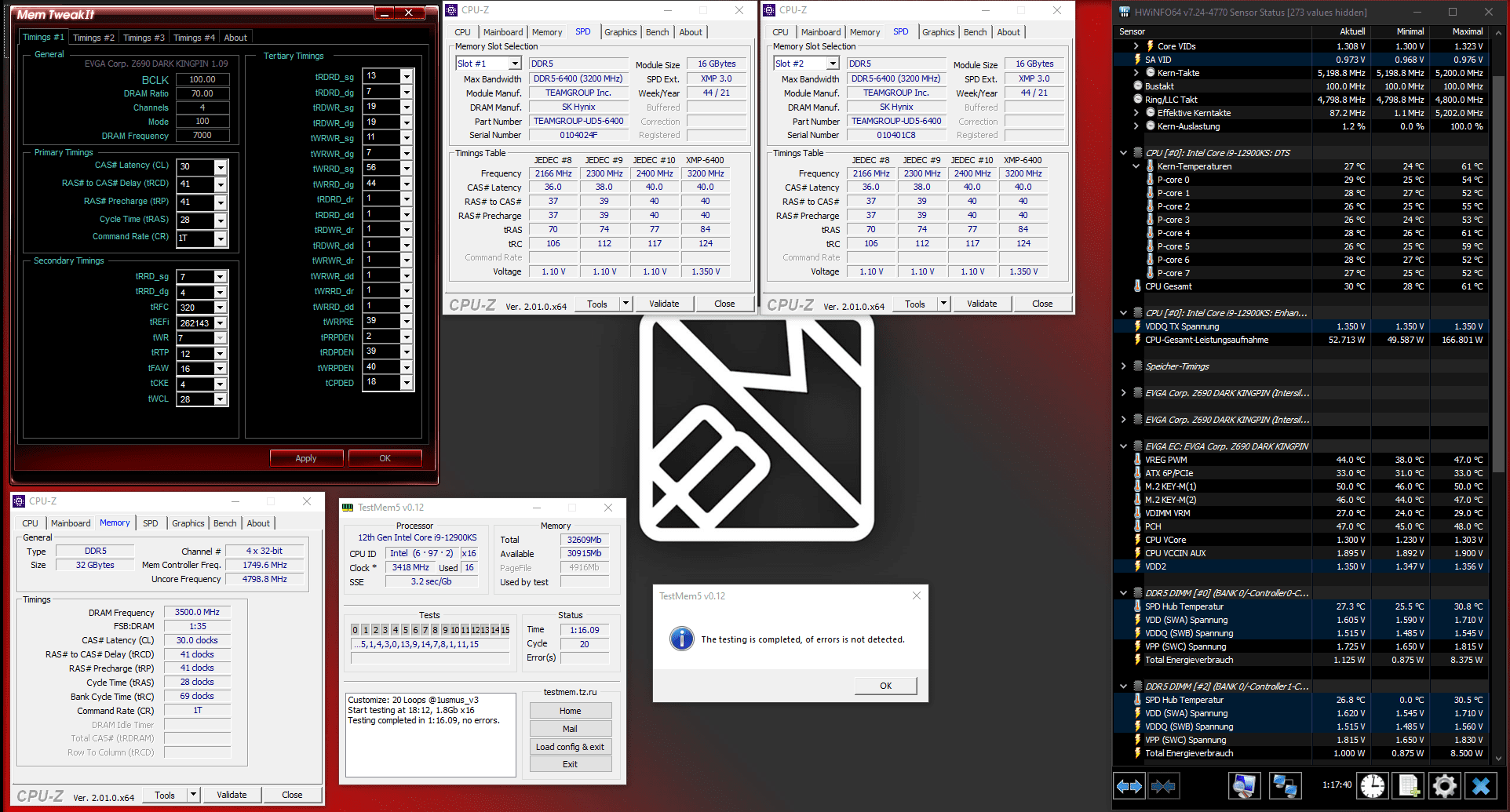Image resolution: width=1510 pixels, height=812 pixels.
Task: Click Validate in the Slot #1 CPU-Z window
Action: [x=664, y=304]
